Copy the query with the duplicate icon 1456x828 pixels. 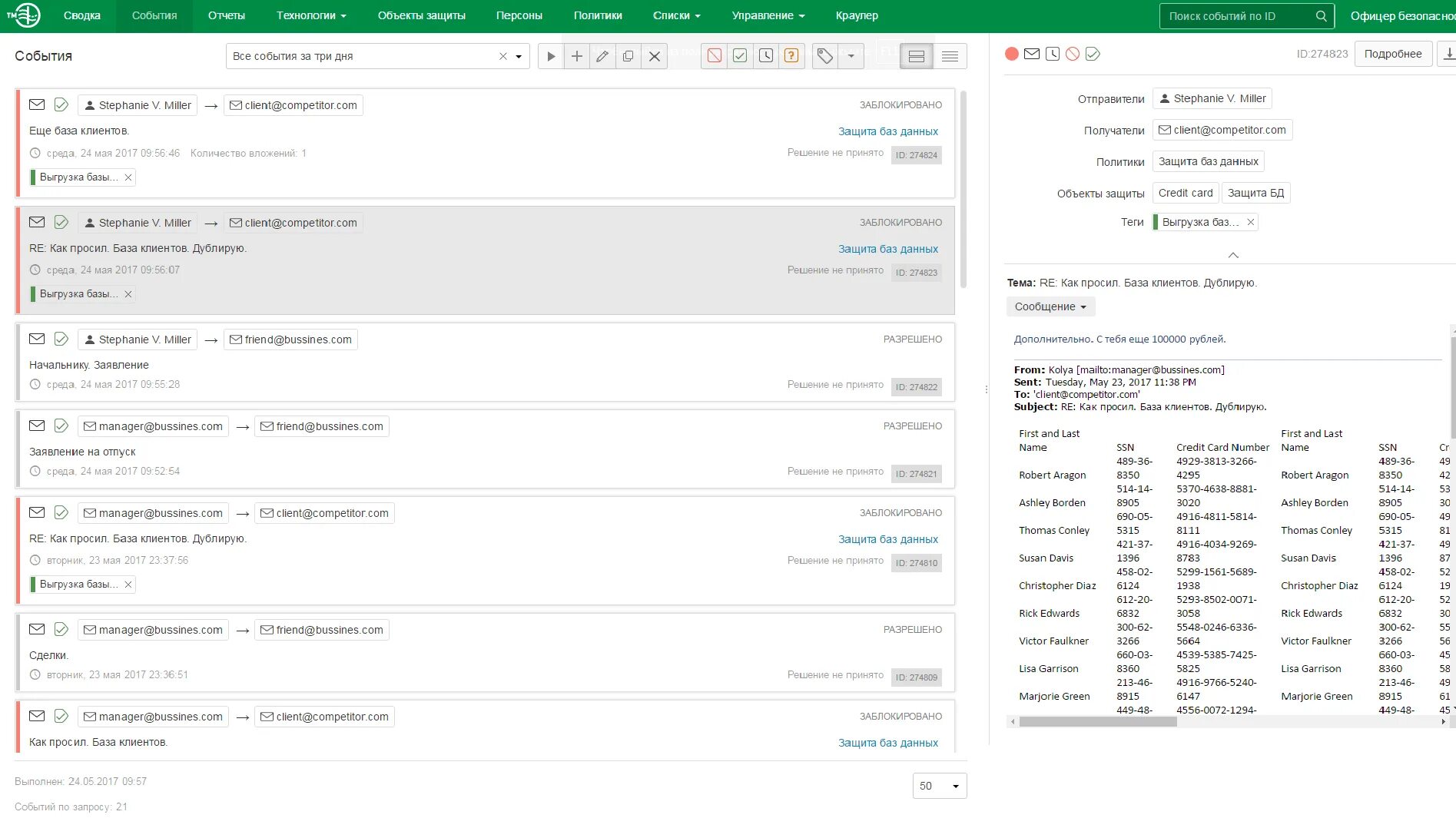coord(629,56)
